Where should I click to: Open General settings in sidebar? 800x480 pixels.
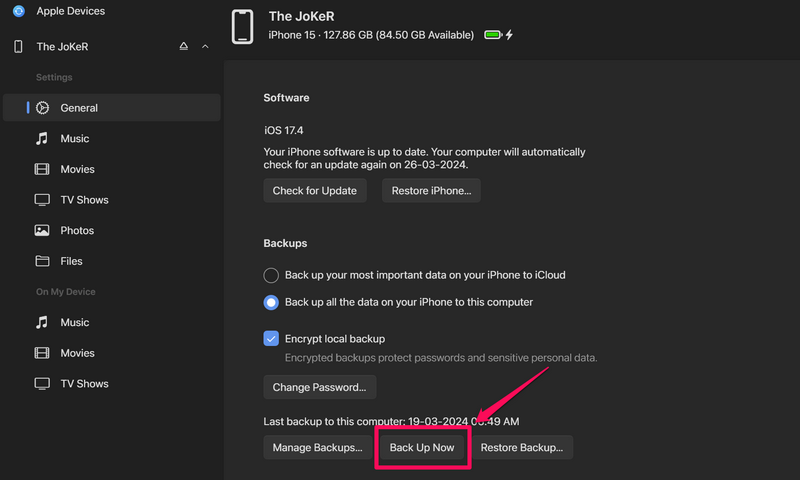pos(79,108)
